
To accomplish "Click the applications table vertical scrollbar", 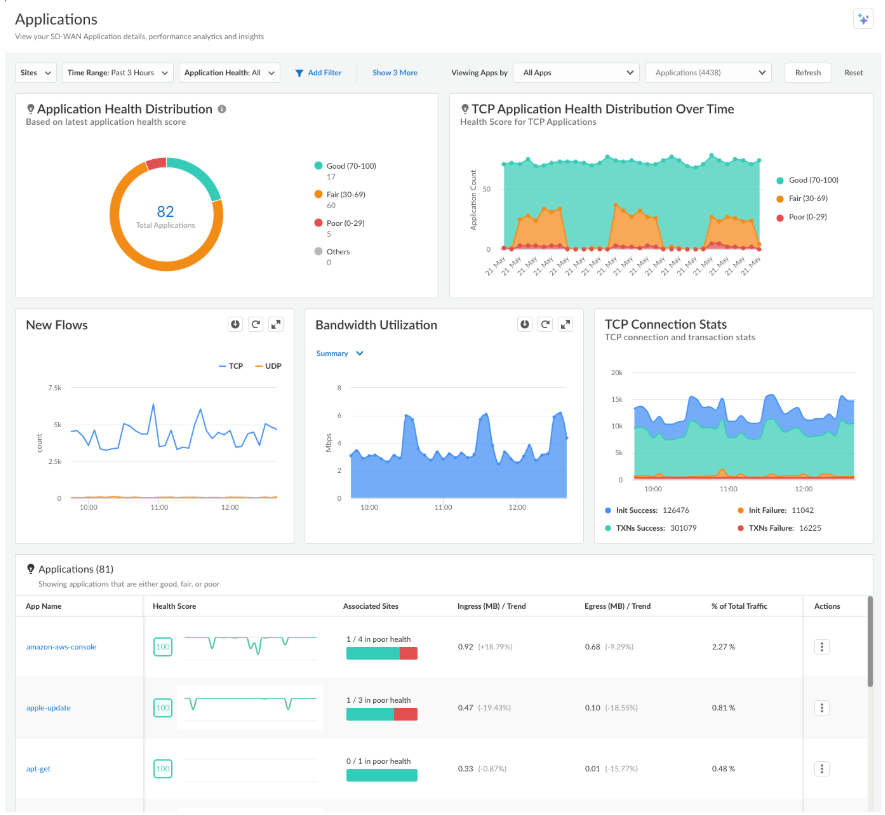I will click(x=868, y=640).
